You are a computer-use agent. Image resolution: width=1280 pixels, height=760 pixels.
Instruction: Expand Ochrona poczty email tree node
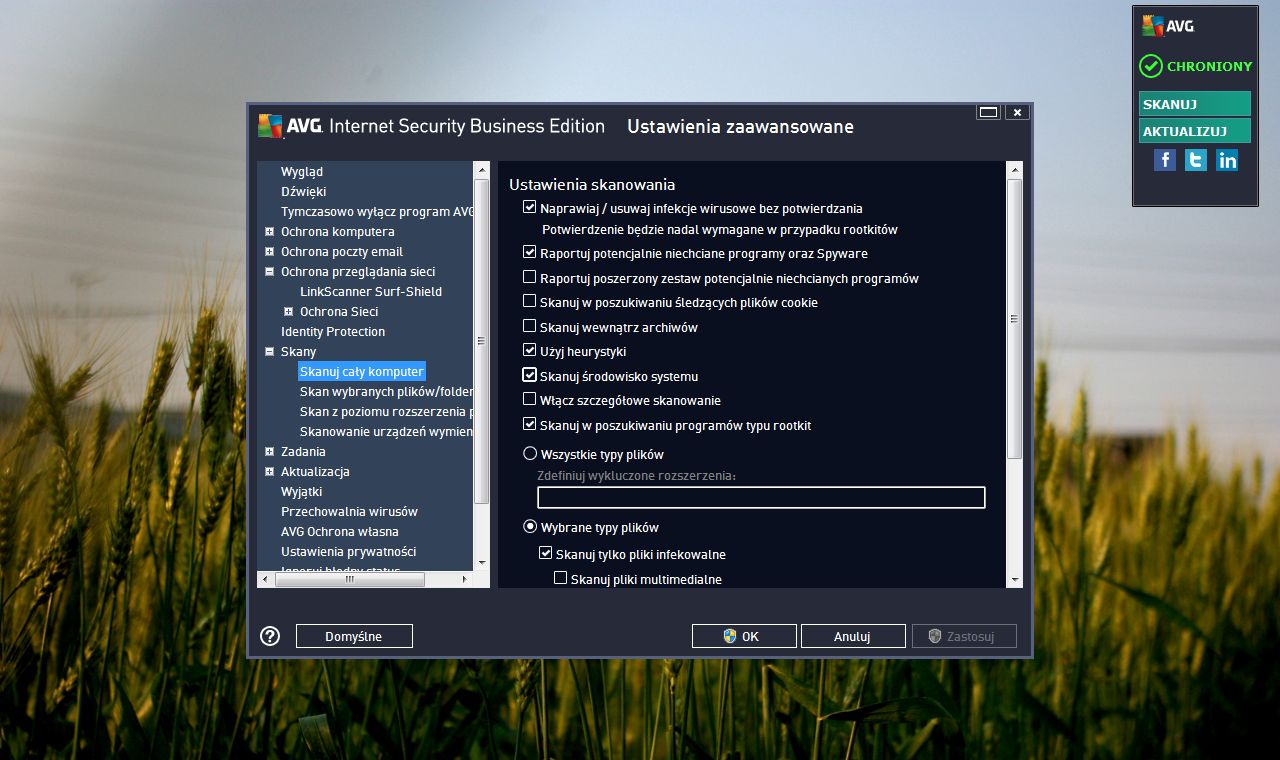click(270, 252)
